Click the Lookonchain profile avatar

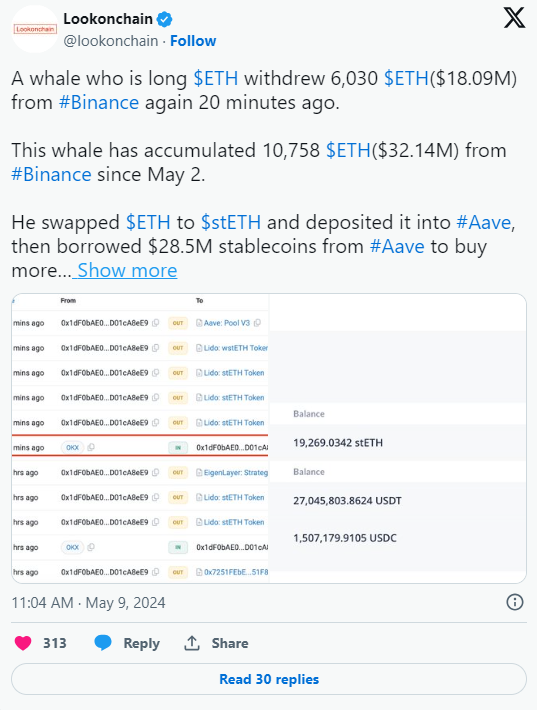[x=35, y=29]
